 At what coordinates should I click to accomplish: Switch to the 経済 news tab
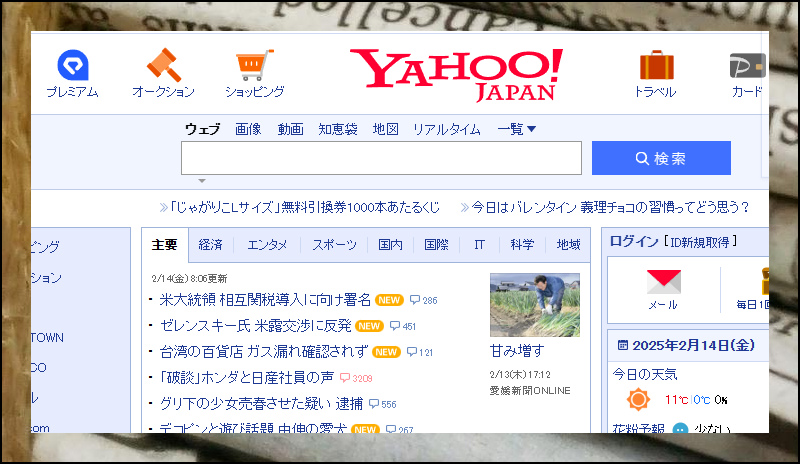click(x=211, y=245)
